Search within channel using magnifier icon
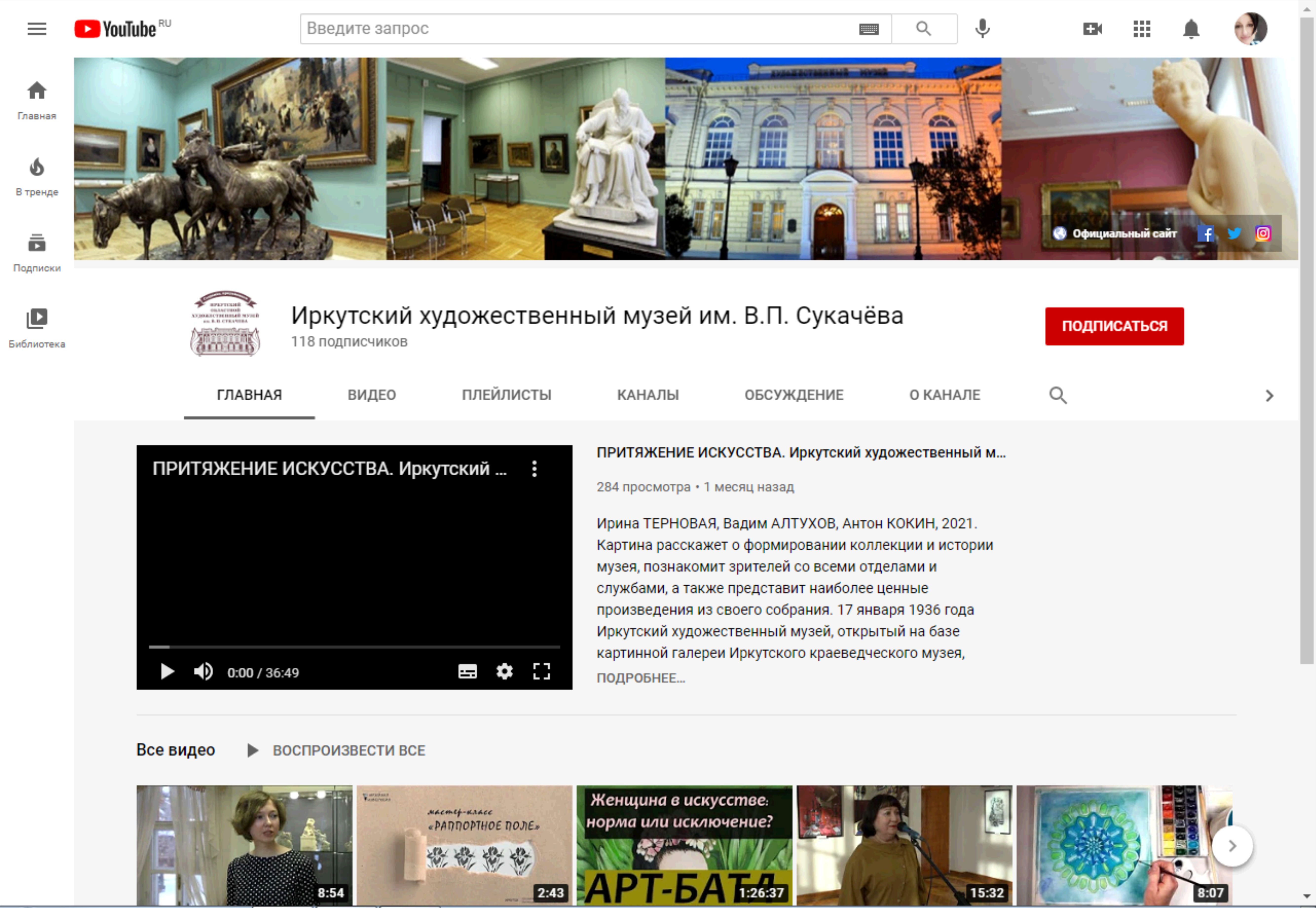The width and height of the screenshot is (1316, 908). [1058, 395]
